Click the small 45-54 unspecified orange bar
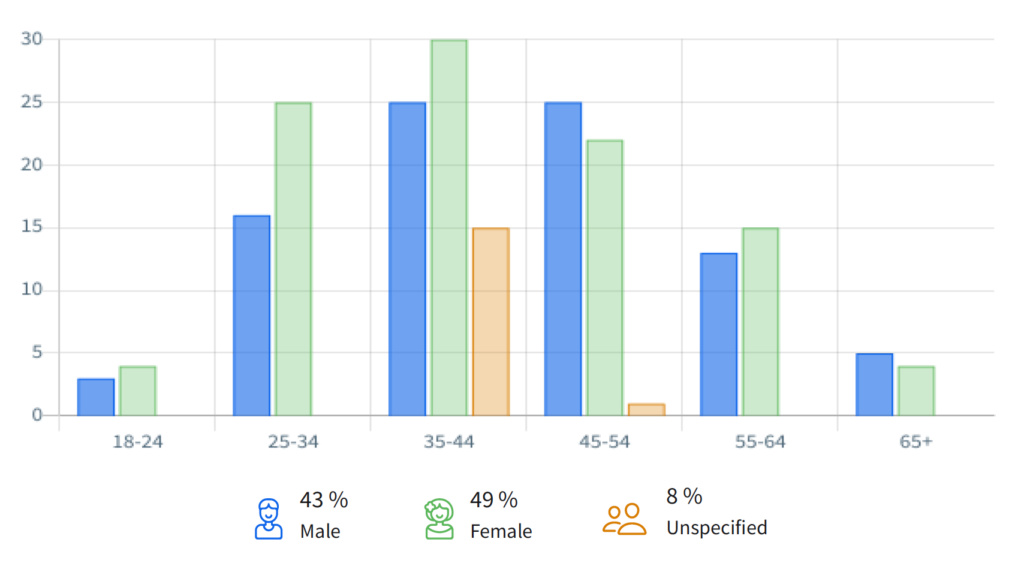The width and height of the screenshot is (1024, 572). pyautogui.click(x=646, y=410)
